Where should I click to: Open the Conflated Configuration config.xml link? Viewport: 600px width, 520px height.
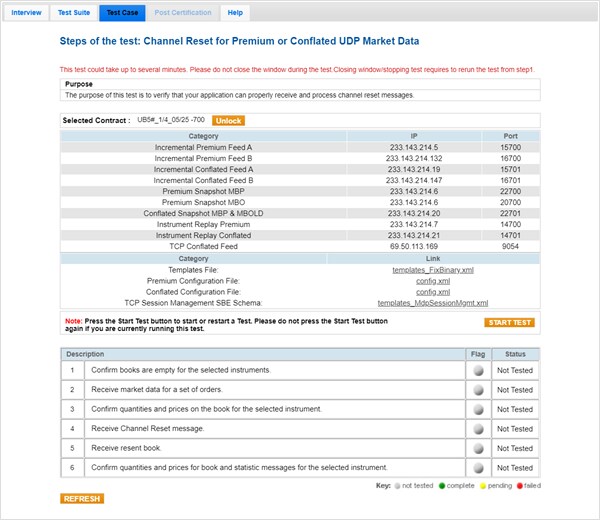[x=433, y=291]
